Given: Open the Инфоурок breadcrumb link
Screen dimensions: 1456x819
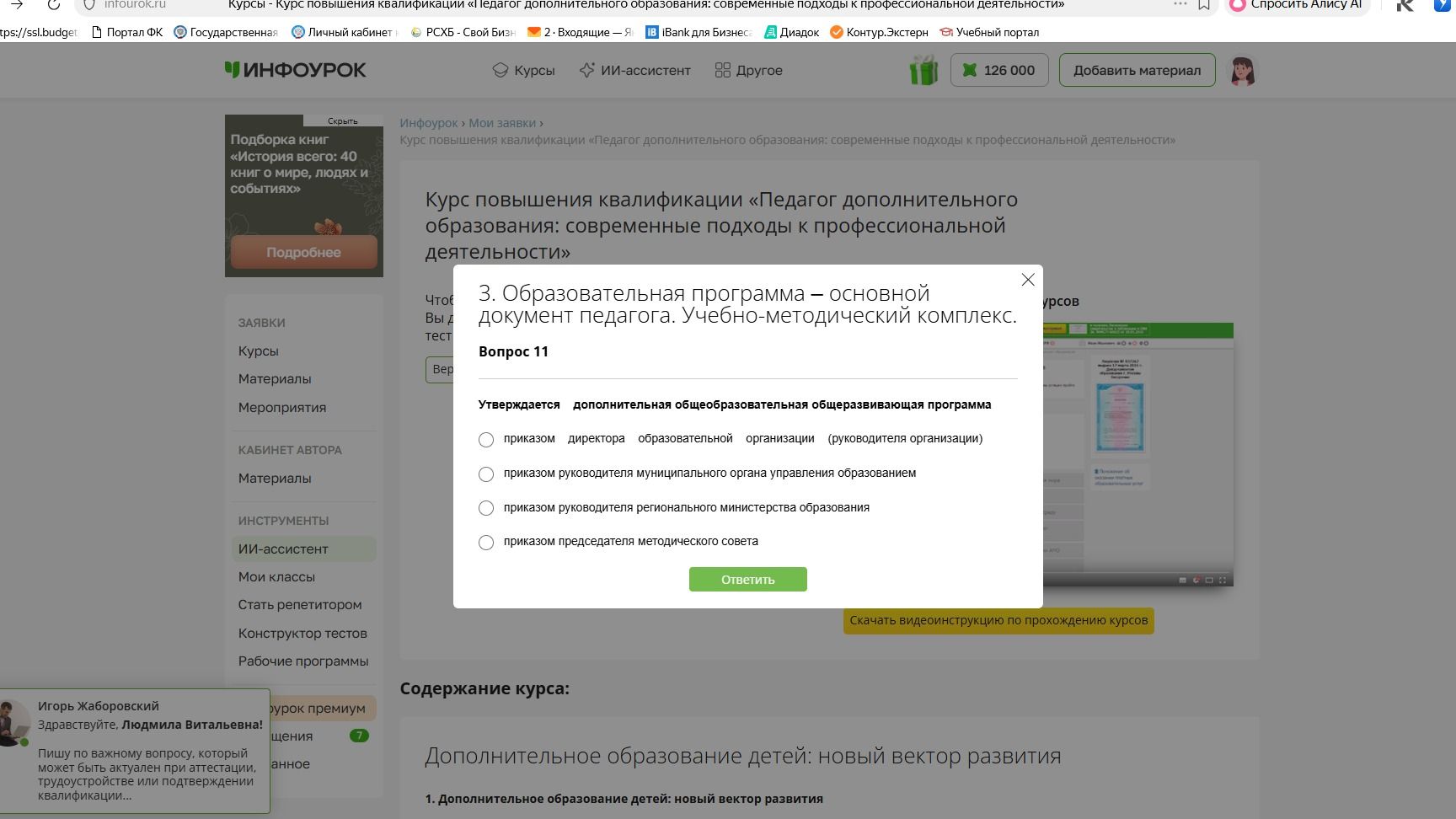Looking at the screenshot, I should point(428,123).
